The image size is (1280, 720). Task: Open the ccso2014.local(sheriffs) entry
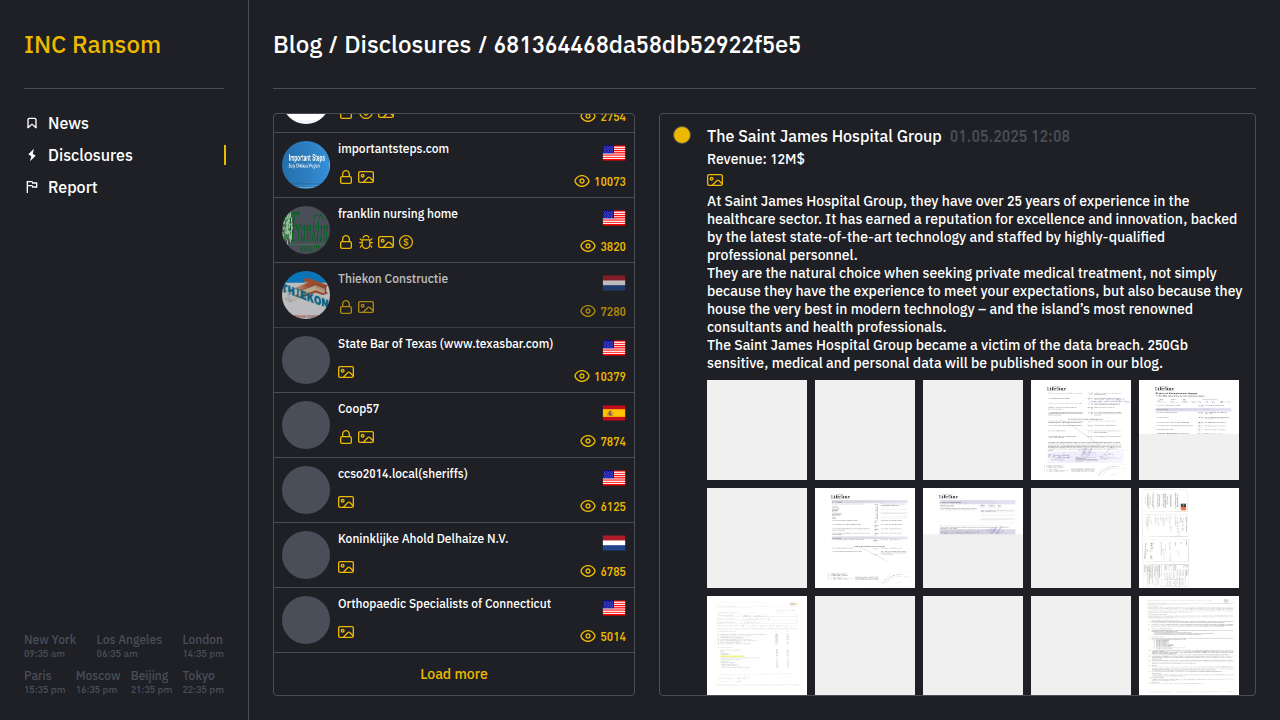pos(454,490)
